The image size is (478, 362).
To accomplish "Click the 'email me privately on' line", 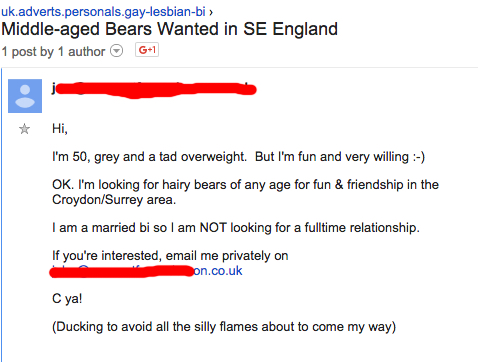I will 170,256.
